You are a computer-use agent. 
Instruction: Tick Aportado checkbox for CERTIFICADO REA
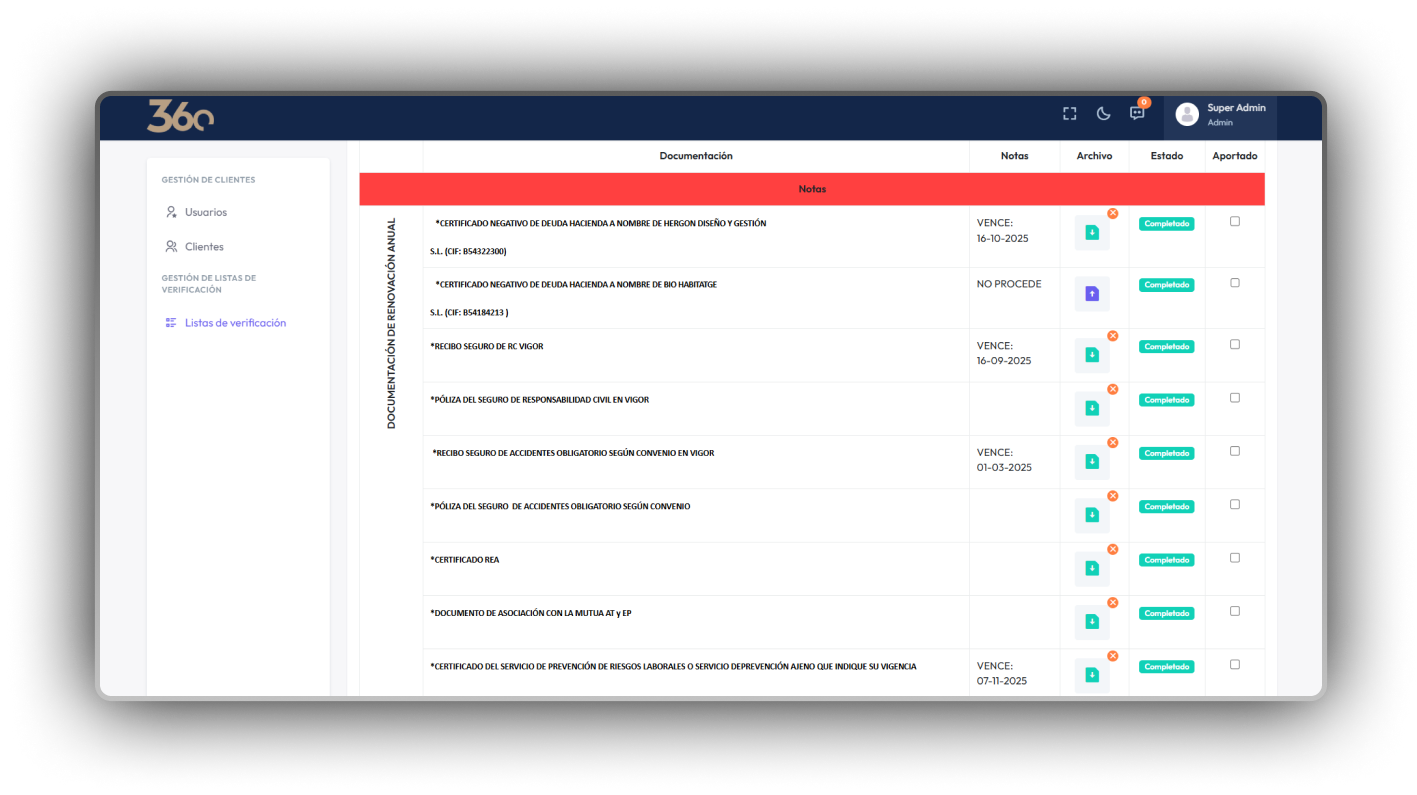click(x=1234, y=558)
